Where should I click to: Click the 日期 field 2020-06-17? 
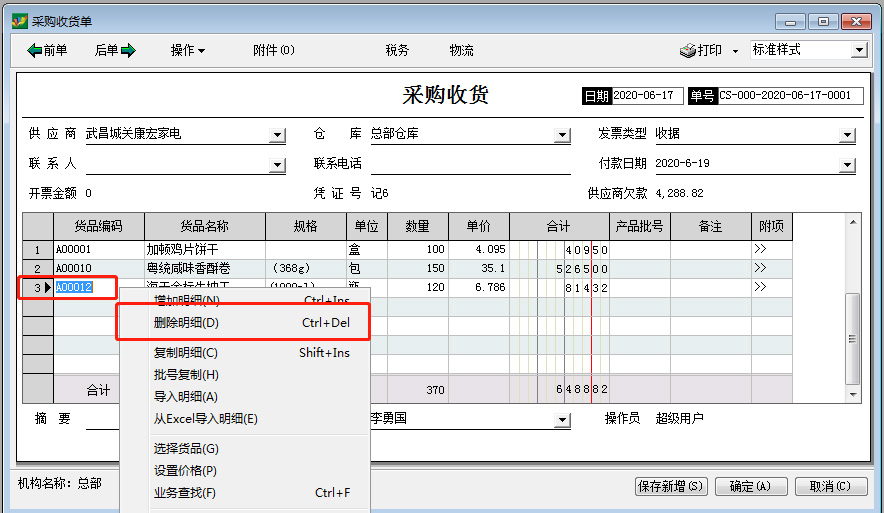(x=647, y=95)
